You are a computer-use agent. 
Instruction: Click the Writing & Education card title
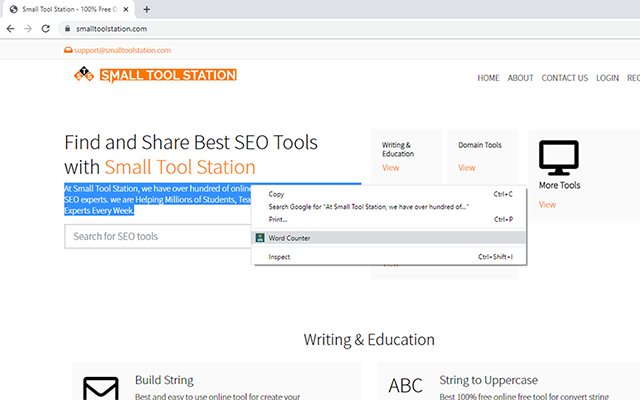pyautogui.click(x=398, y=149)
